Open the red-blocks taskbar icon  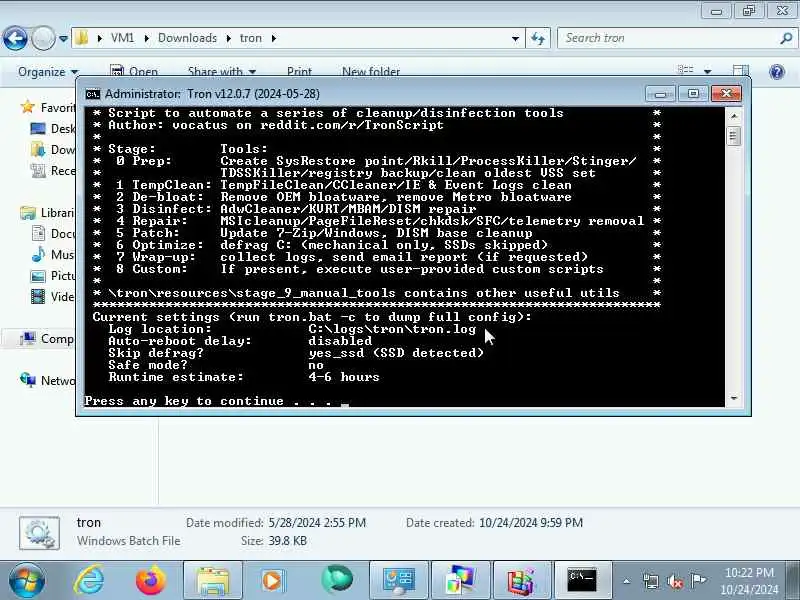tap(522, 581)
